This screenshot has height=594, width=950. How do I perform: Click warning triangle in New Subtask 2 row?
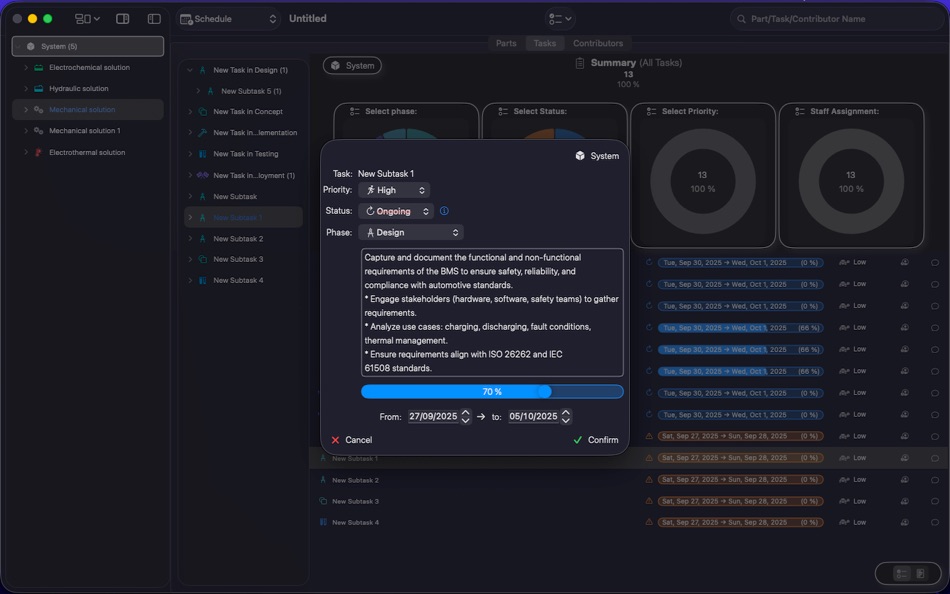coord(649,479)
